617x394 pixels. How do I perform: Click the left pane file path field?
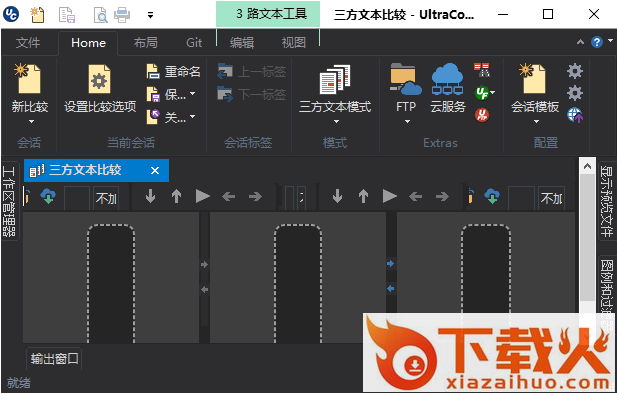click(x=77, y=198)
